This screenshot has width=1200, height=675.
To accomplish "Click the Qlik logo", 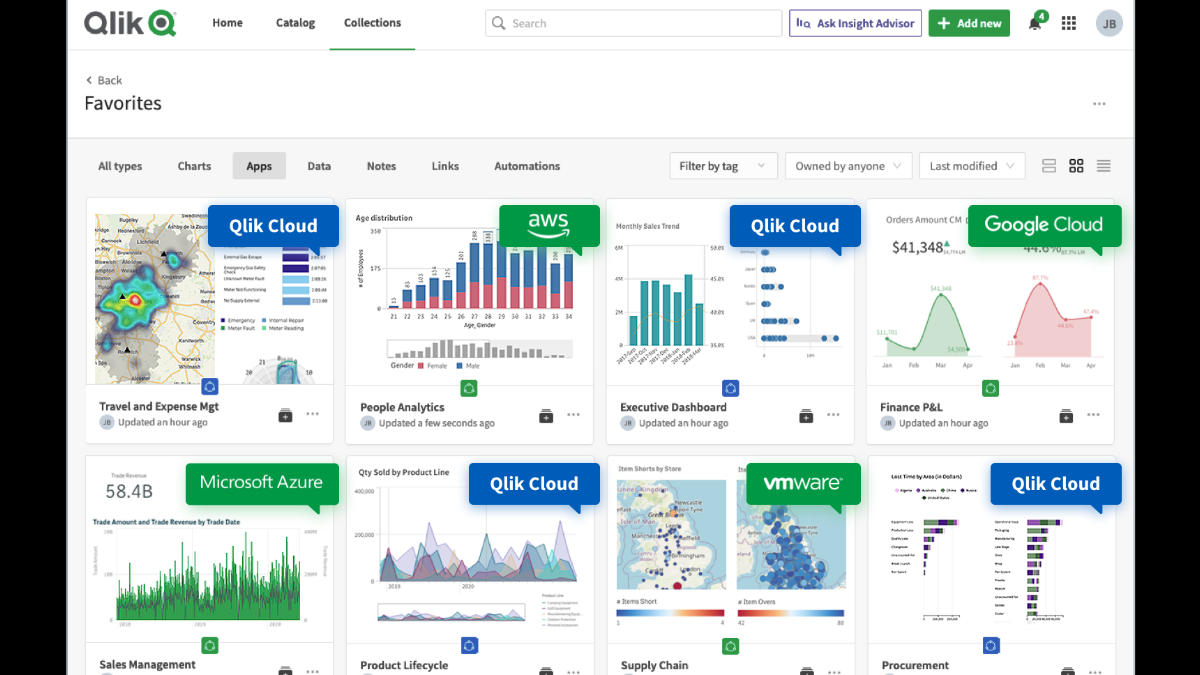I will click(x=130, y=23).
